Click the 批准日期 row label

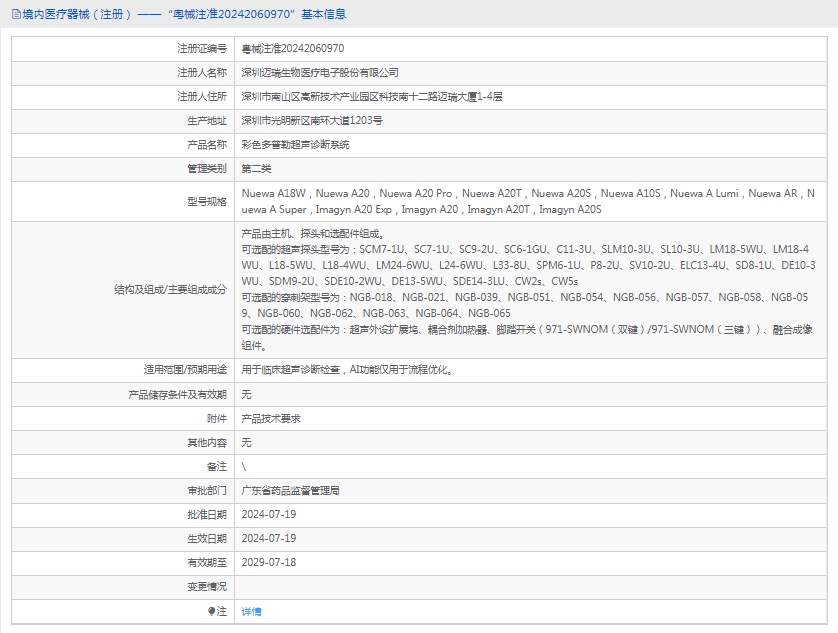point(207,514)
